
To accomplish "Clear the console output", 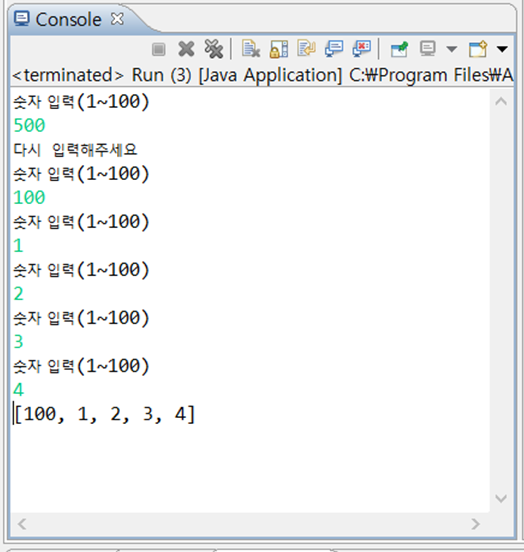I will coord(251,49).
